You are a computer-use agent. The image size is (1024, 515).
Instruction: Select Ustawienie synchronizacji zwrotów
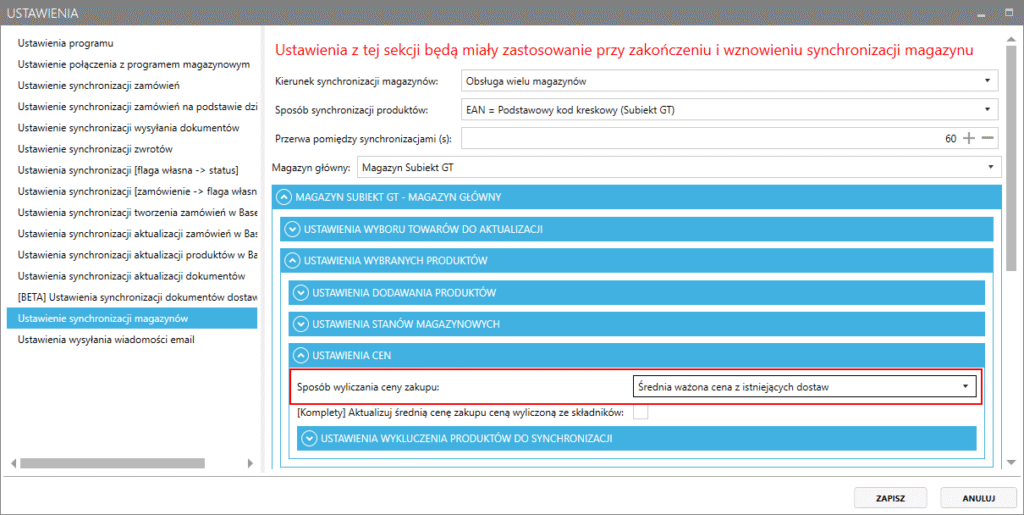(95, 149)
